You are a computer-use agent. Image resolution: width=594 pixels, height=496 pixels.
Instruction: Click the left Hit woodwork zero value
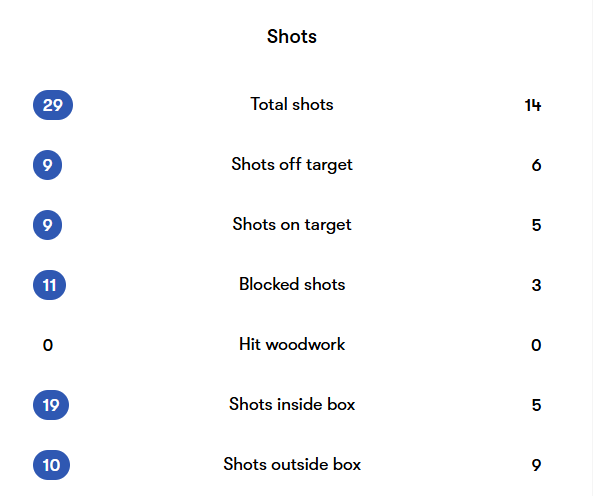(x=48, y=345)
